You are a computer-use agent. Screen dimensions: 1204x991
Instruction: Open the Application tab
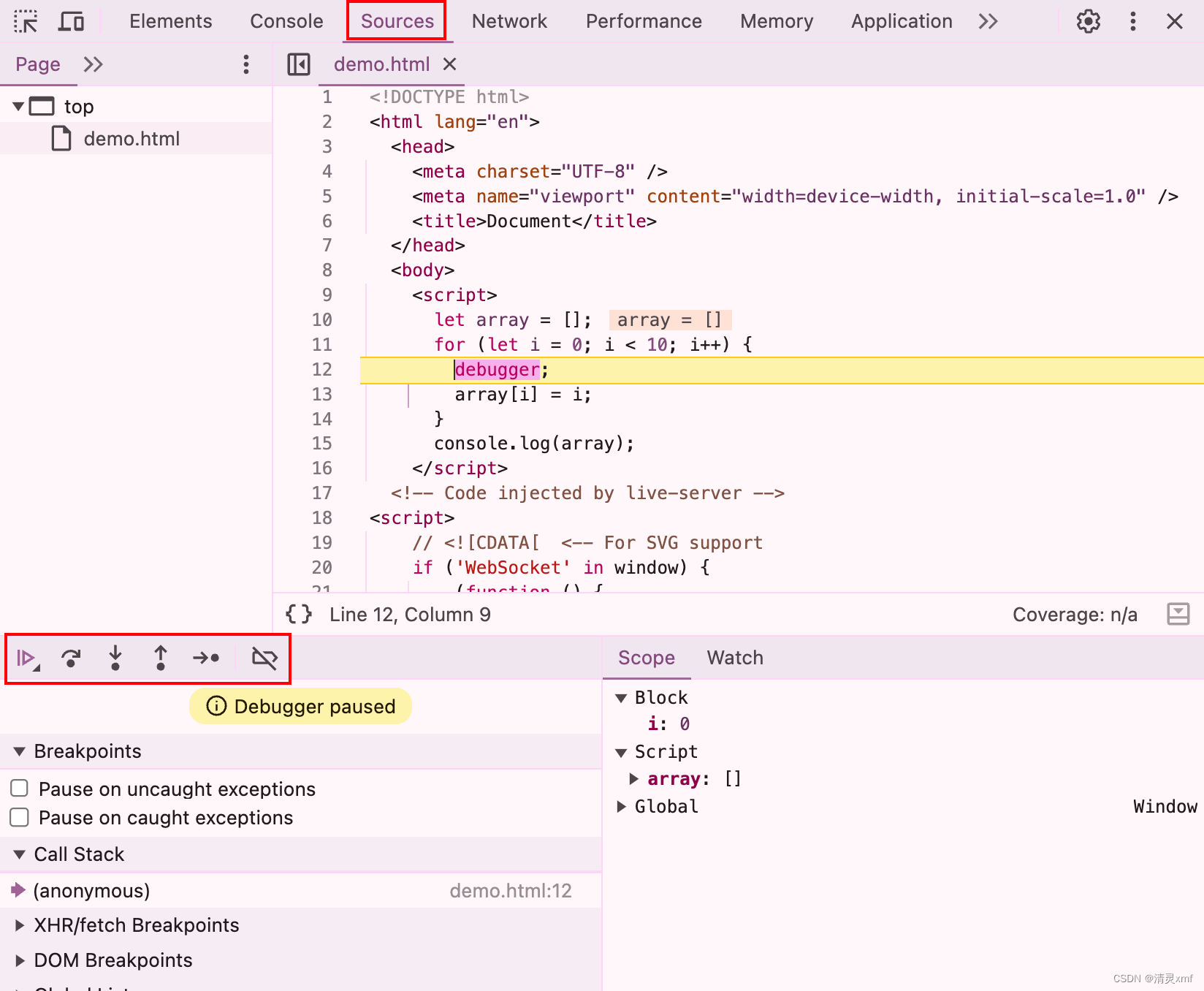click(x=902, y=21)
